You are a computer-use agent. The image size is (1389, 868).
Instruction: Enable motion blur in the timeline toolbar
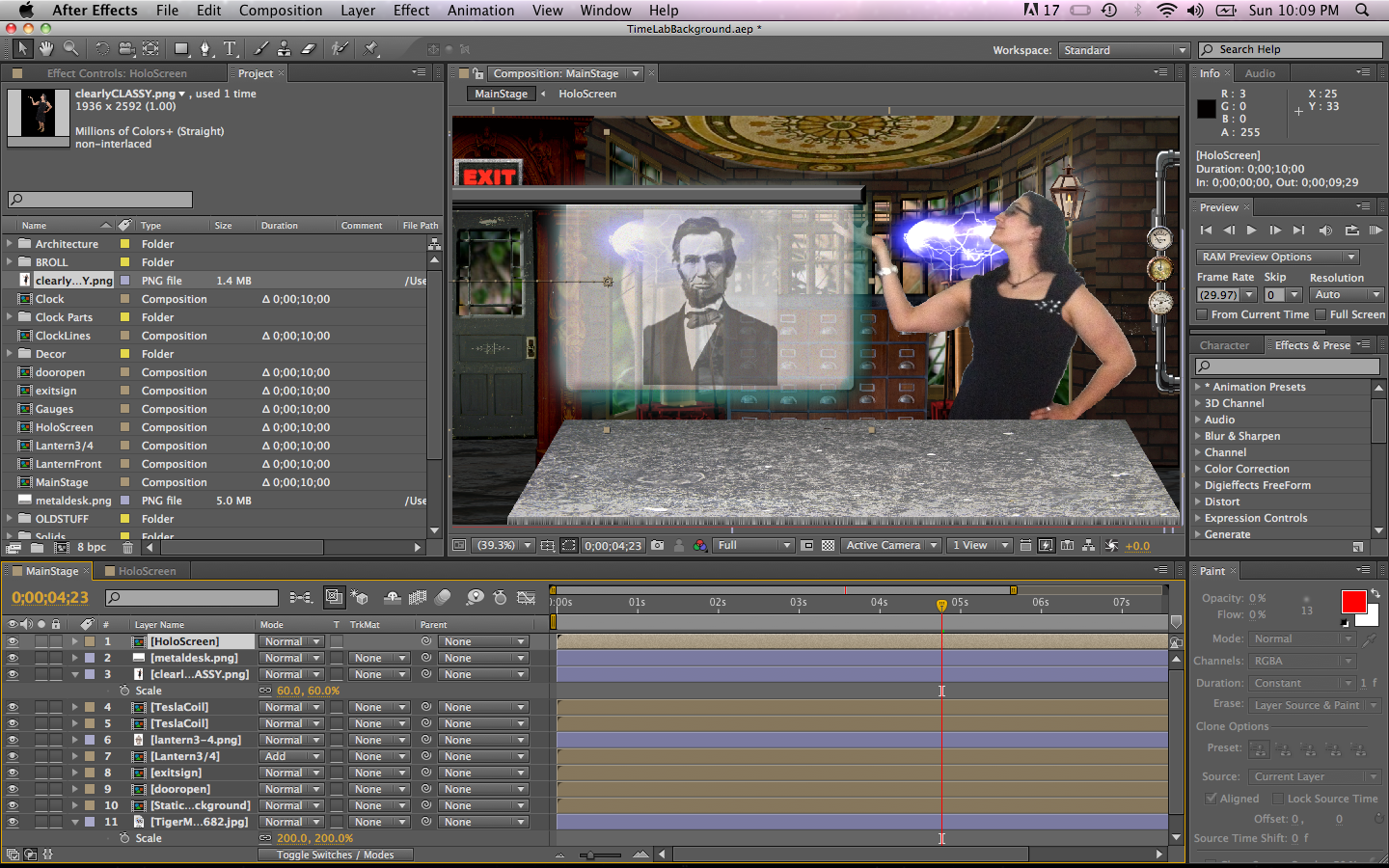point(442,597)
